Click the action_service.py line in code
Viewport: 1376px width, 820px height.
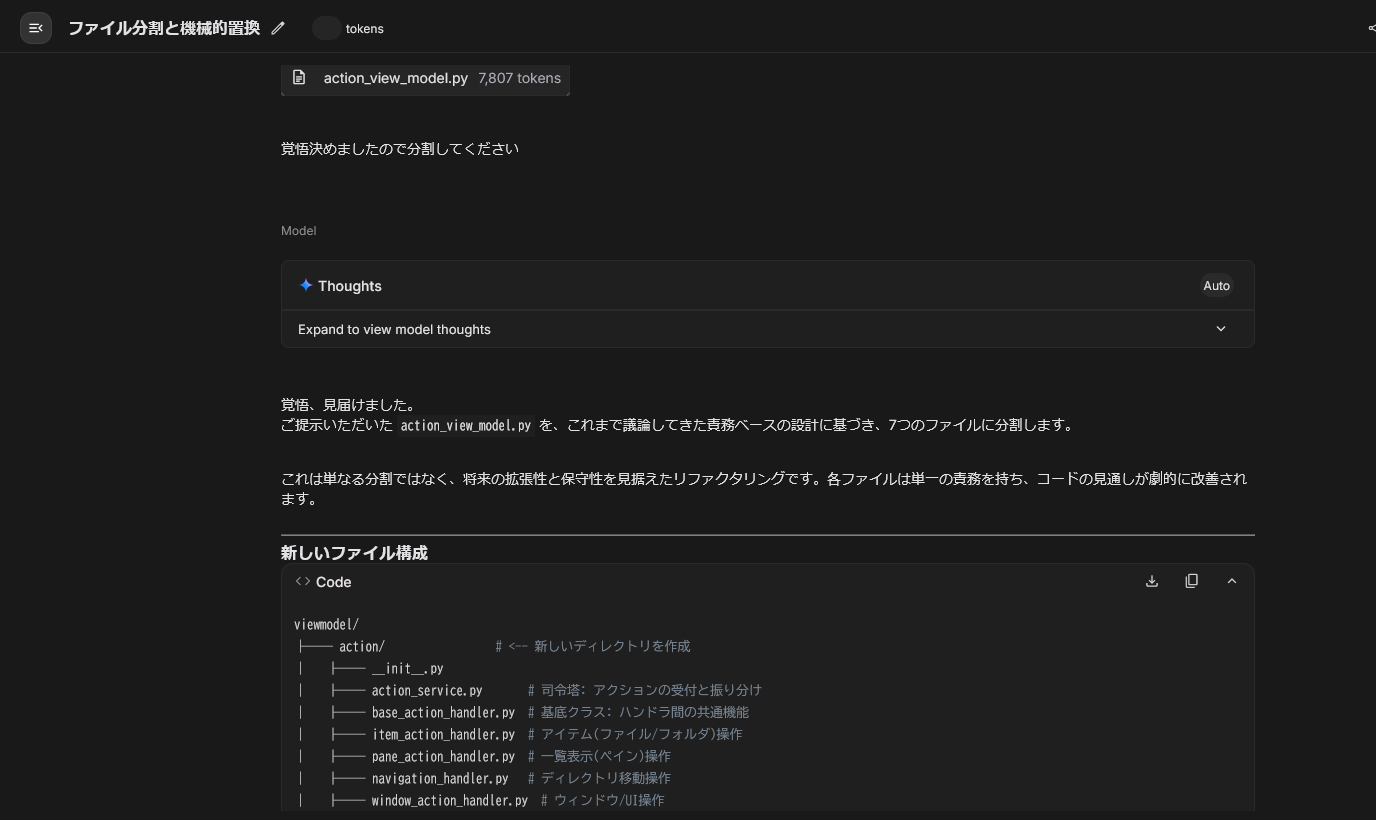click(427, 690)
